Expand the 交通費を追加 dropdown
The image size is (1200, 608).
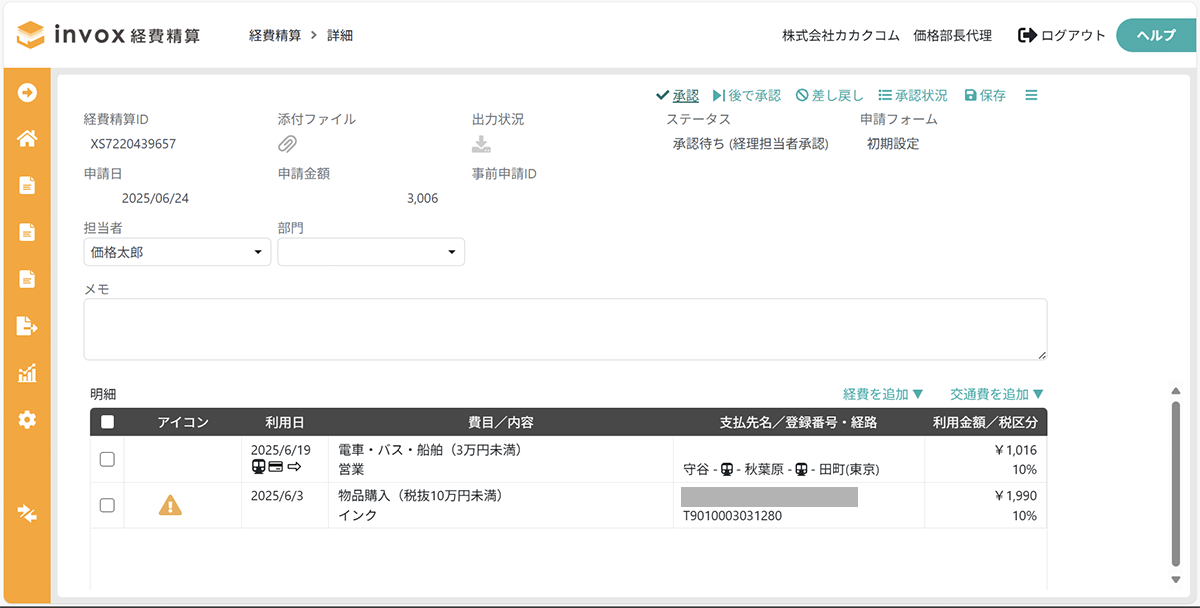(x=997, y=394)
